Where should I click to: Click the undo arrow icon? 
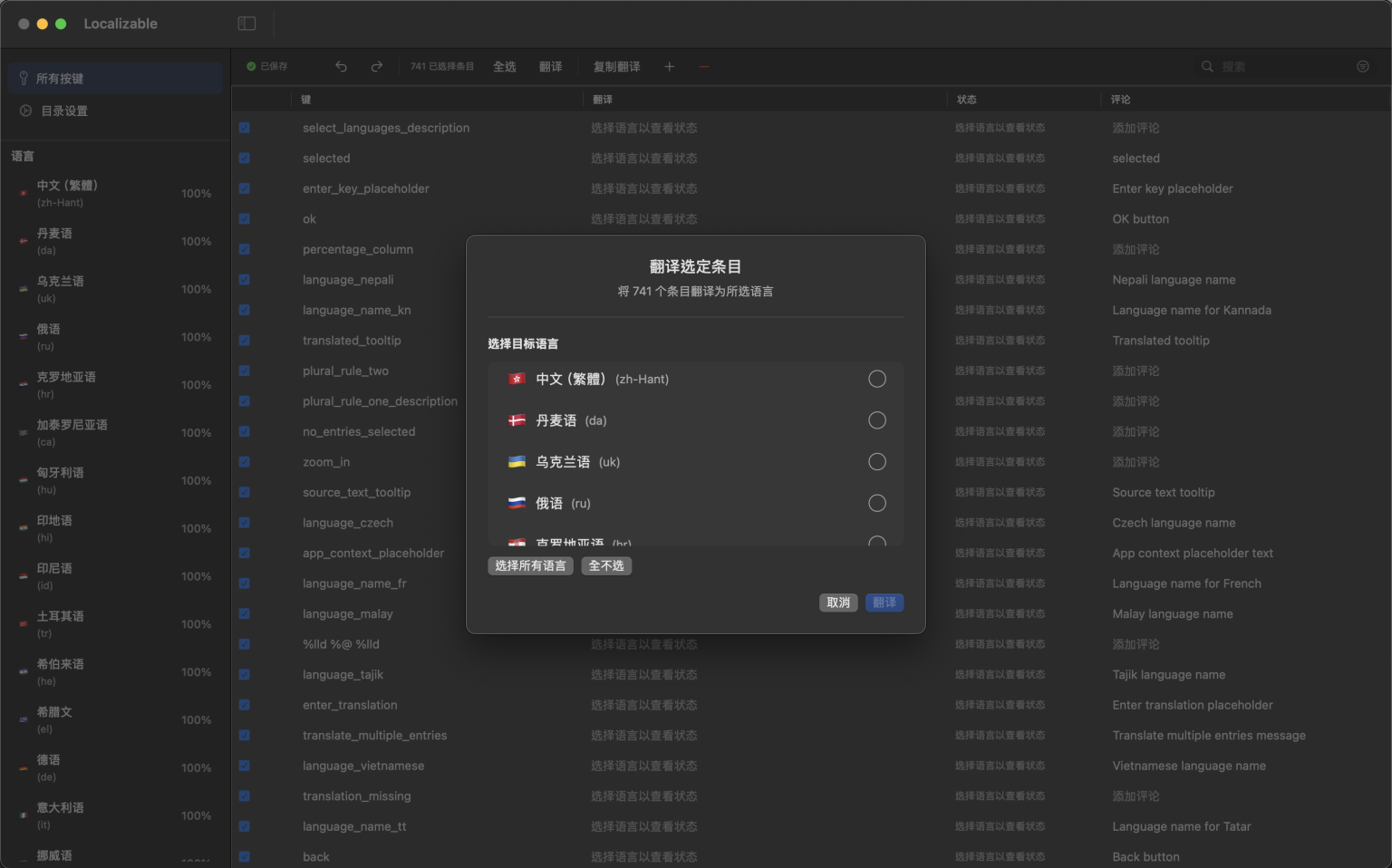pyautogui.click(x=341, y=66)
